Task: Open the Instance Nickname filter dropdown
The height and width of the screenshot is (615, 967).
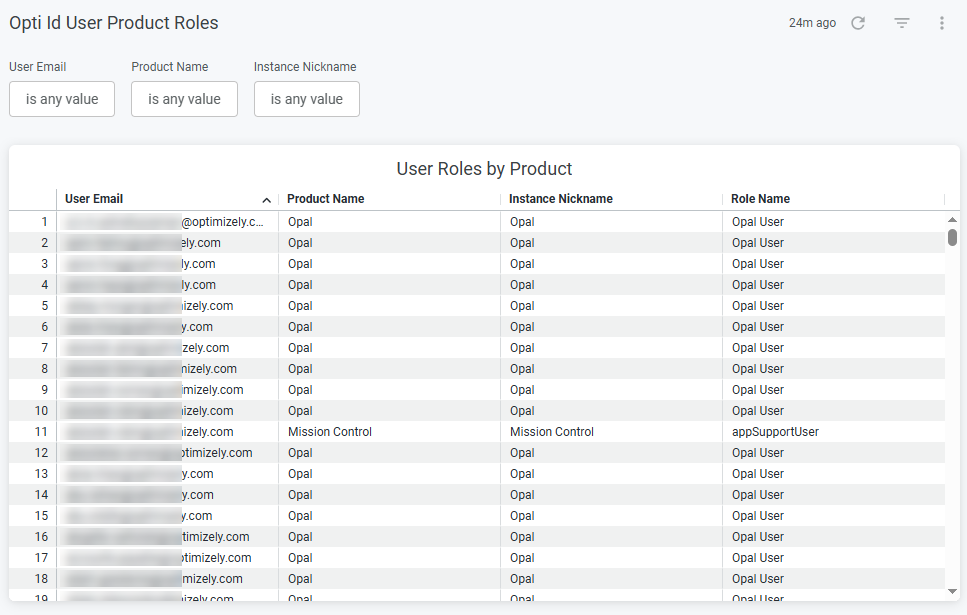Action: [x=307, y=99]
